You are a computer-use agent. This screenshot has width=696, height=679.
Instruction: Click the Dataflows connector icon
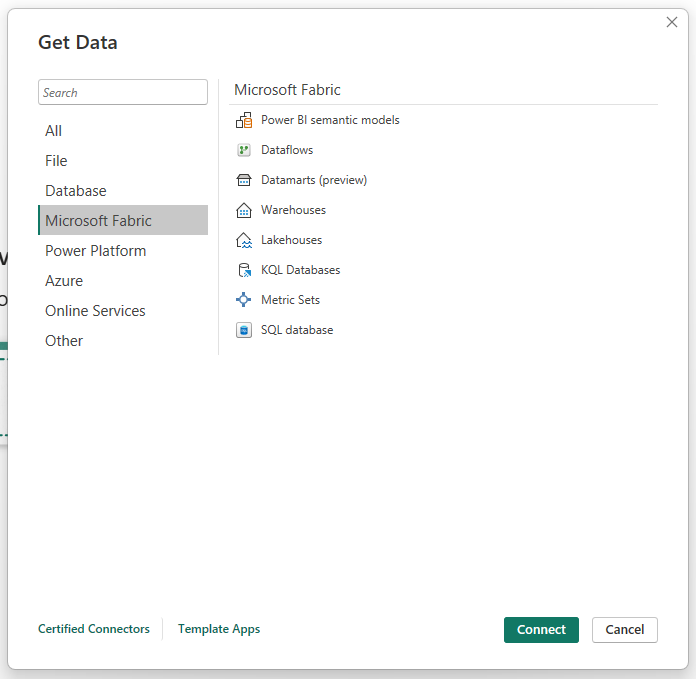(x=244, y=150)
